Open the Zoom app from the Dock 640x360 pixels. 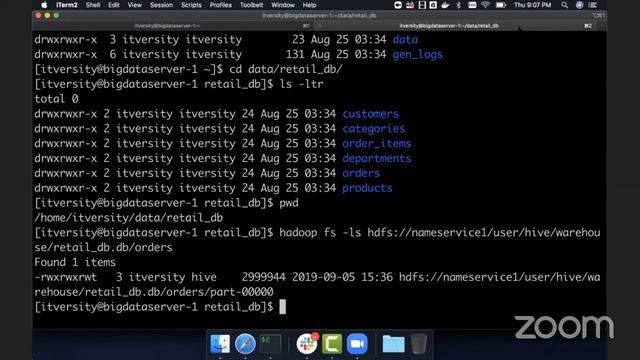(357, 344)
